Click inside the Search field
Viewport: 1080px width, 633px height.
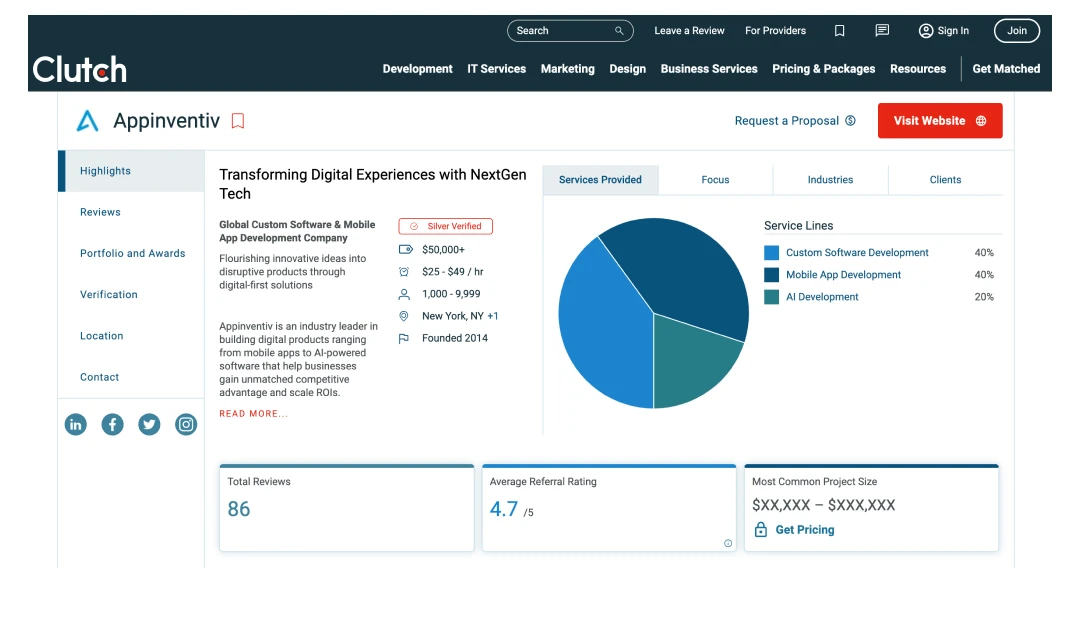(x=562, y=31)
